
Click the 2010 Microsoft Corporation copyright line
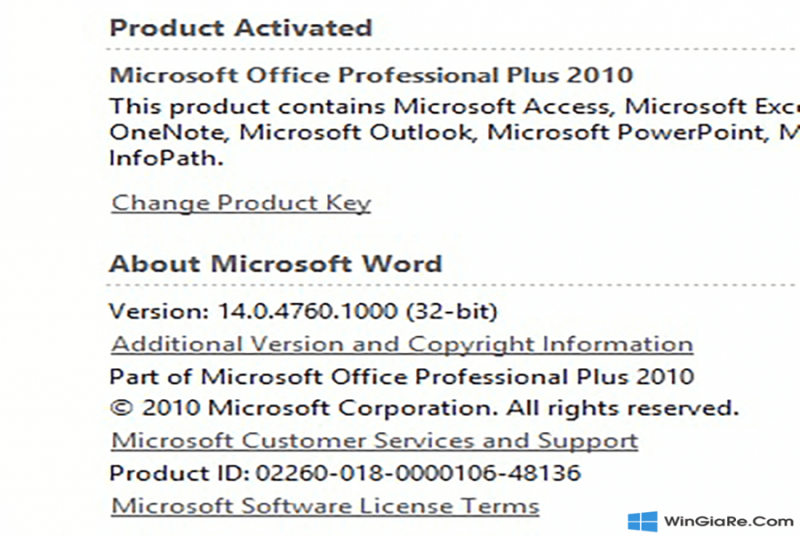424,408
